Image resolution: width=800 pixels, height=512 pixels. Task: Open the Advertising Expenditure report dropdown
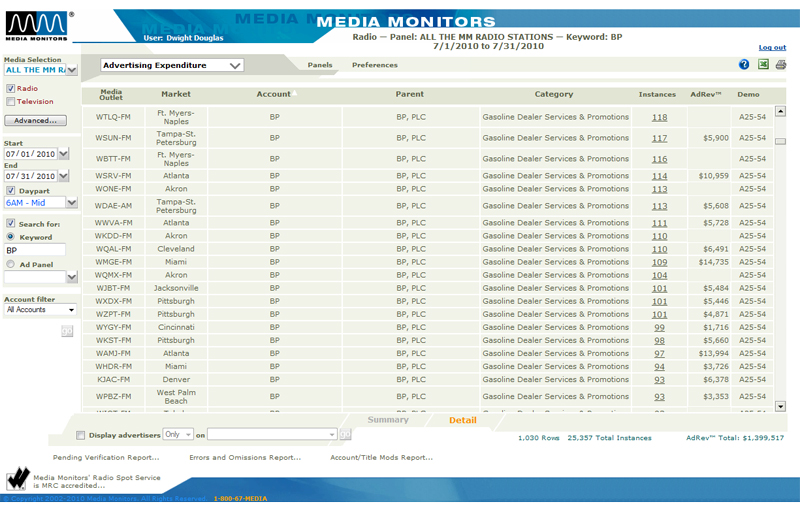click(x=172, y=66)
